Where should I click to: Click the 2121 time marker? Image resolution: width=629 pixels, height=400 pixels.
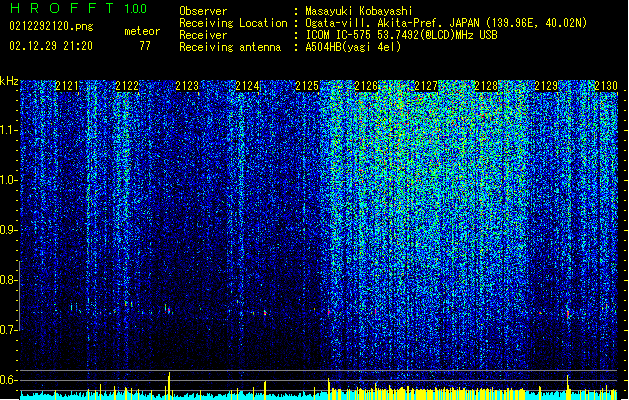(x=67, y=86)
